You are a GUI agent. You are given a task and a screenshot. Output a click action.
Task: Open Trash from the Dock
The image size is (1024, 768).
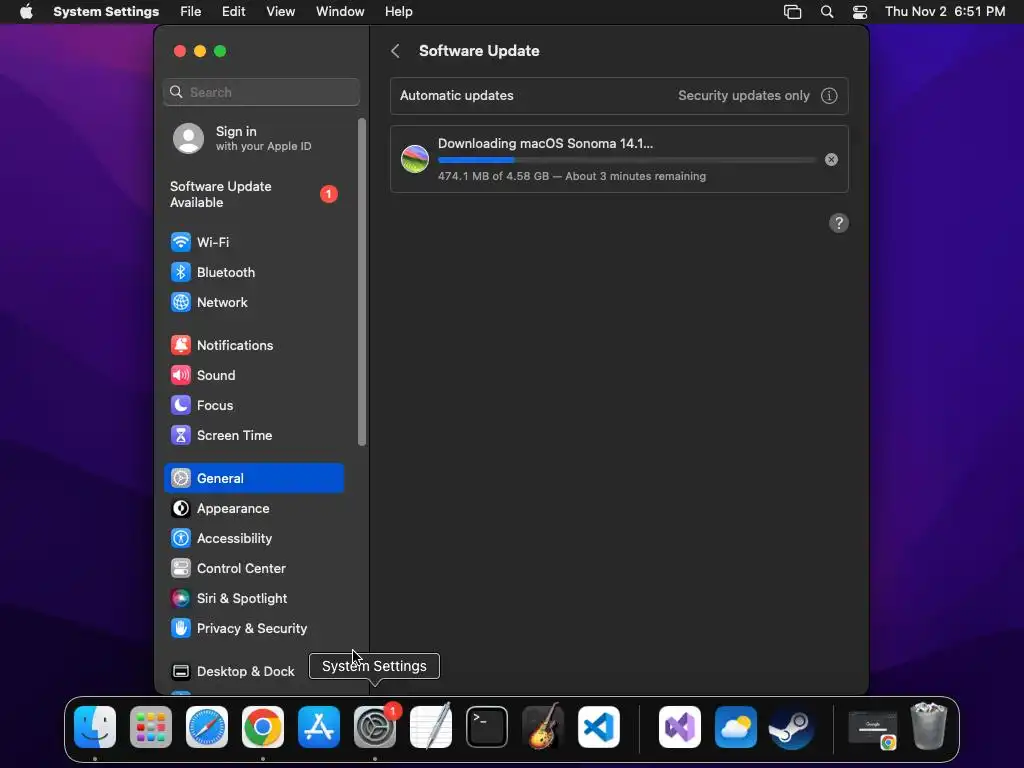point(929,726)
